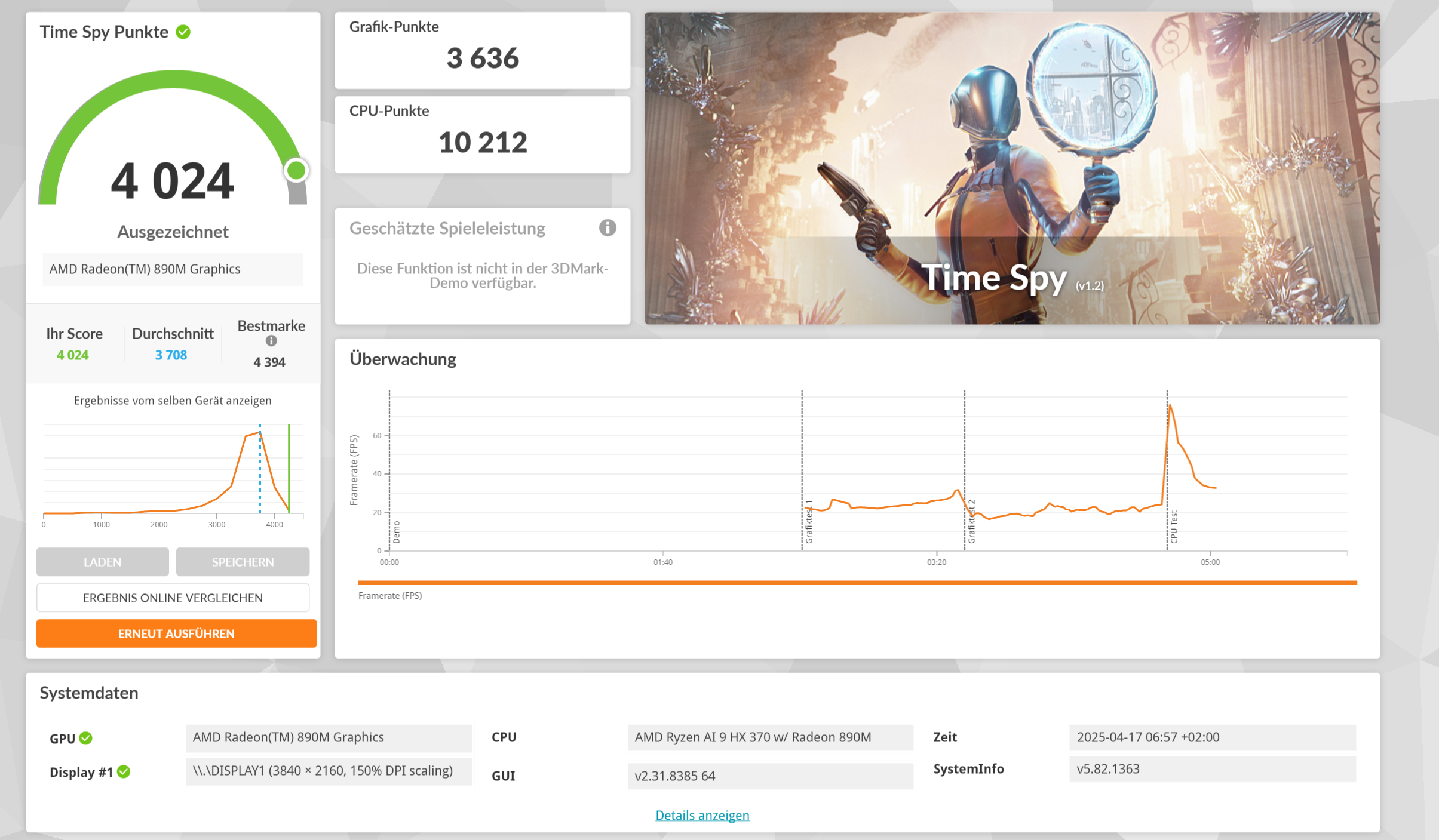Viewport: 1439px width, 840px height.
Task: Click the Framerate (FPS) legend label
Action: click(x=390, y=595)
